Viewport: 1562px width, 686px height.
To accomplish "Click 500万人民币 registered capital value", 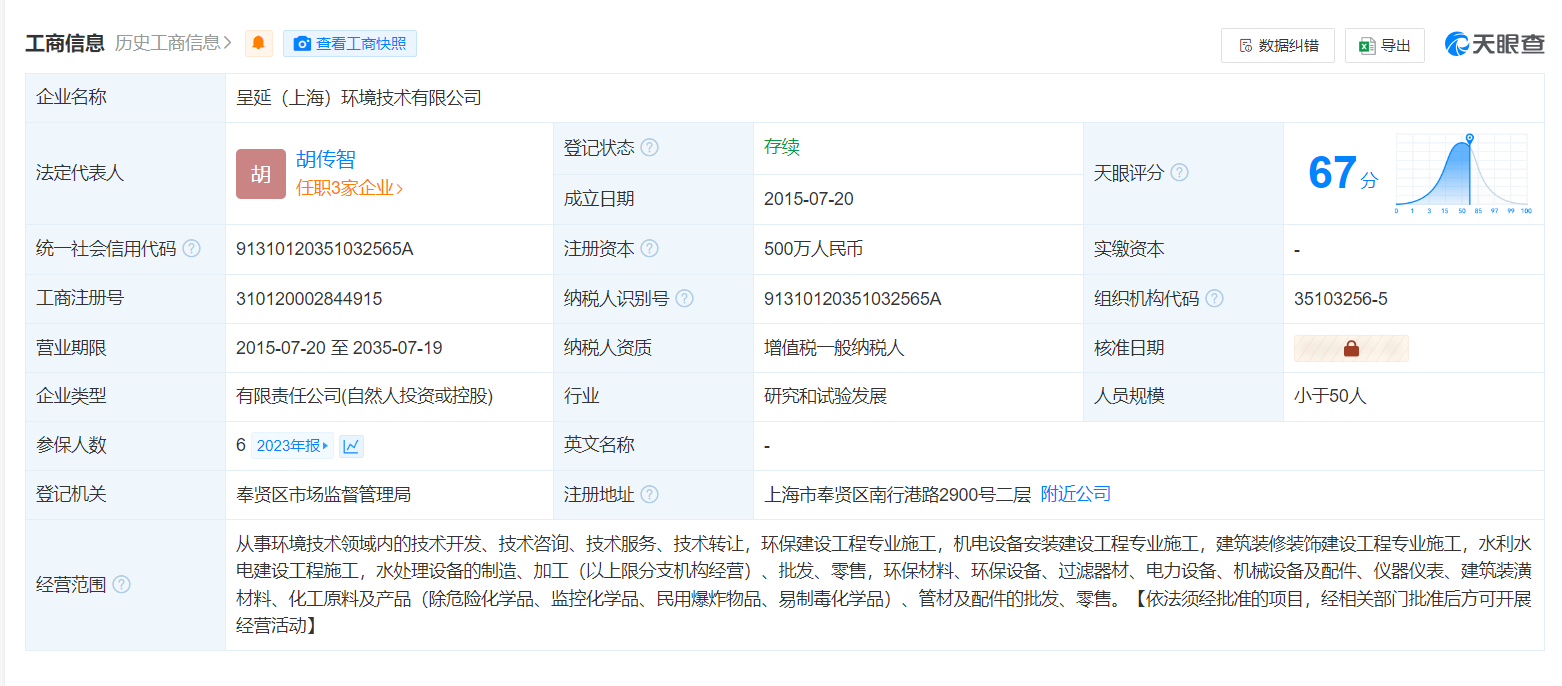I will pos(813,249).
